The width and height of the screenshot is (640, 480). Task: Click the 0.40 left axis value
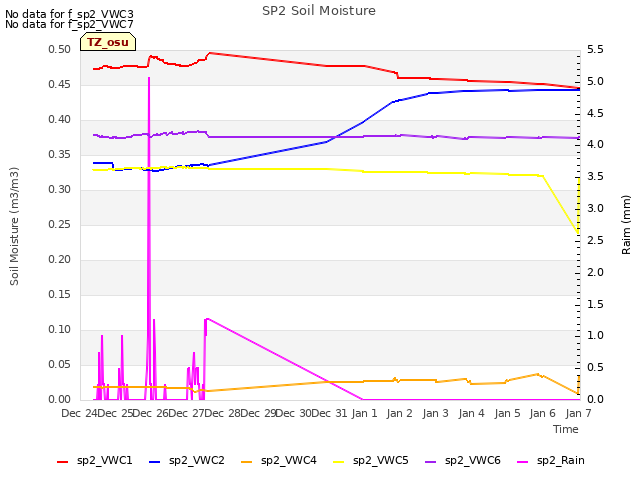[x=60, y=120]
